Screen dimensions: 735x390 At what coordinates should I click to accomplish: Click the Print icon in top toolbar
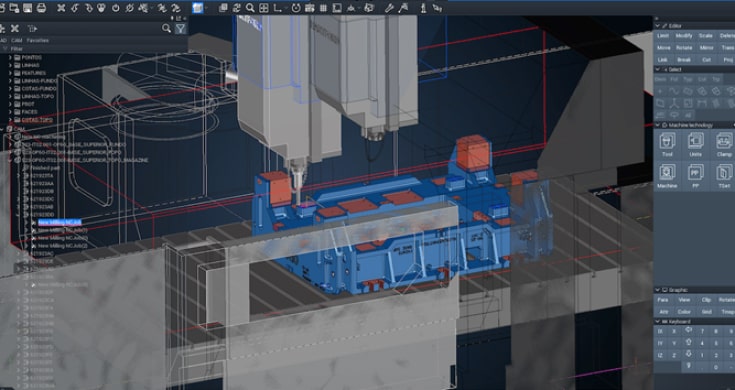click(41, 8)
